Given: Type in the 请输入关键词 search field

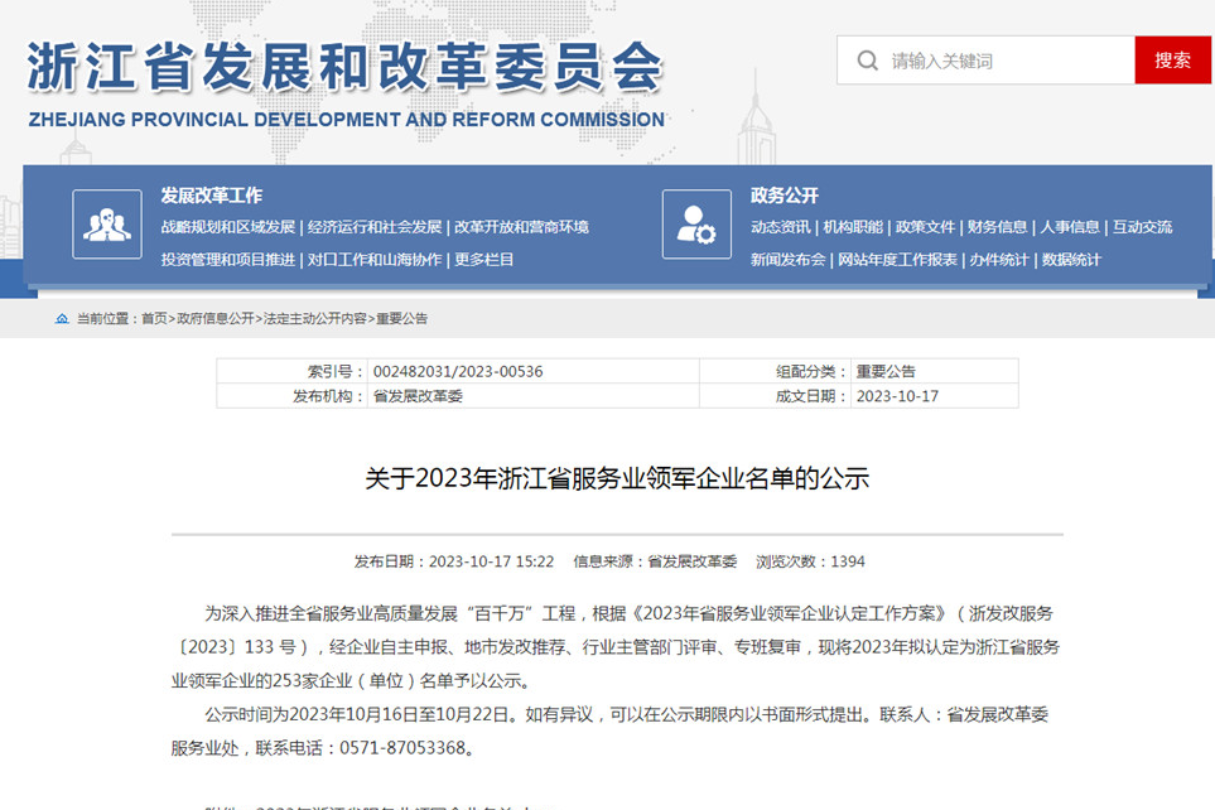Looking at the screenshot, I should tap(1005, 61).
